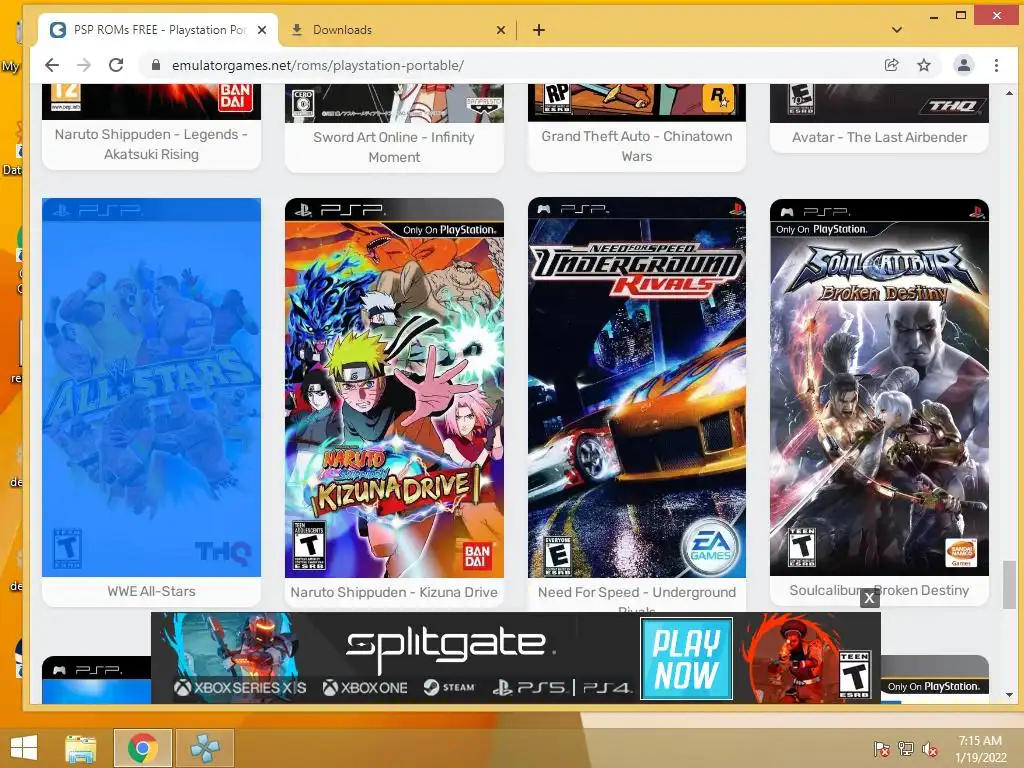Screen dimensions: 1024x768
Task: Open the Chrome profile menu
Action: tap(963, 65)
